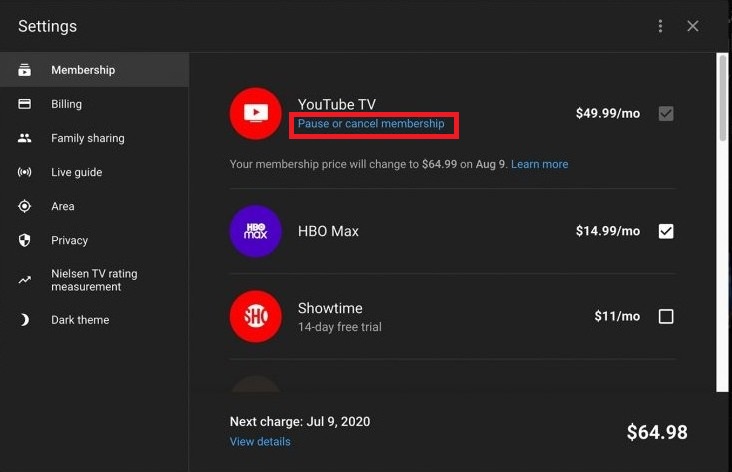Click the red YouTube TV logo
This screenshot has height=472, width=732.
(x=256, y=113)
